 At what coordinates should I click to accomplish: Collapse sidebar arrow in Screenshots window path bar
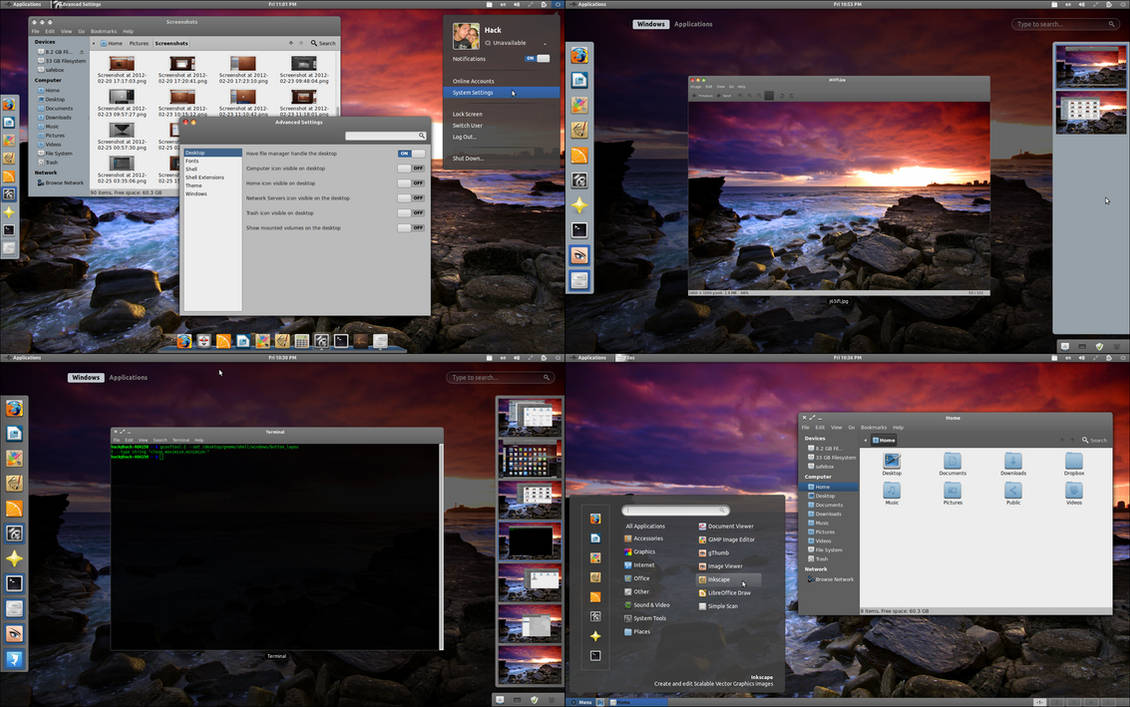click(94, 43)
